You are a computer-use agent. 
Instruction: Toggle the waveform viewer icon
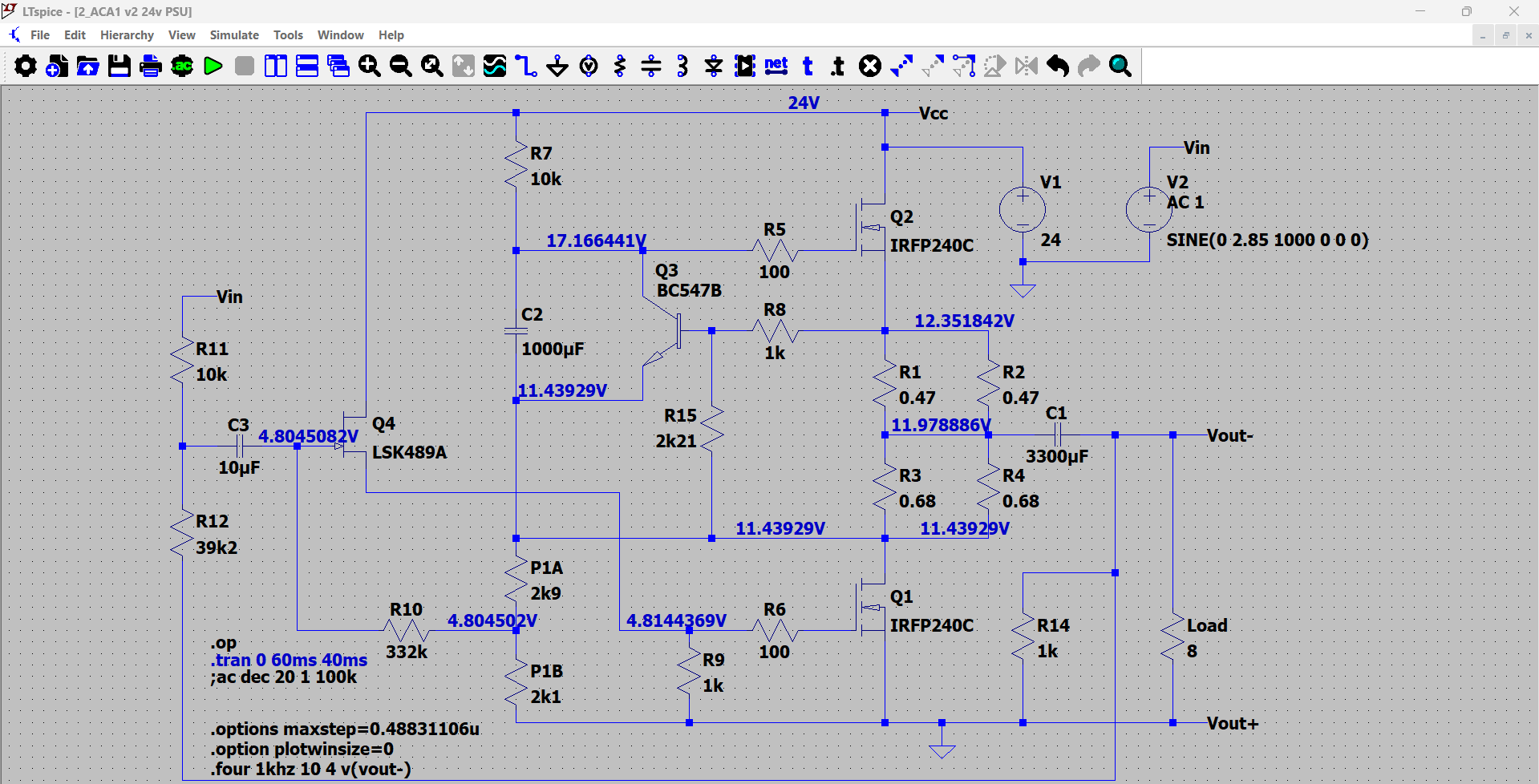[x=495, y=66]
